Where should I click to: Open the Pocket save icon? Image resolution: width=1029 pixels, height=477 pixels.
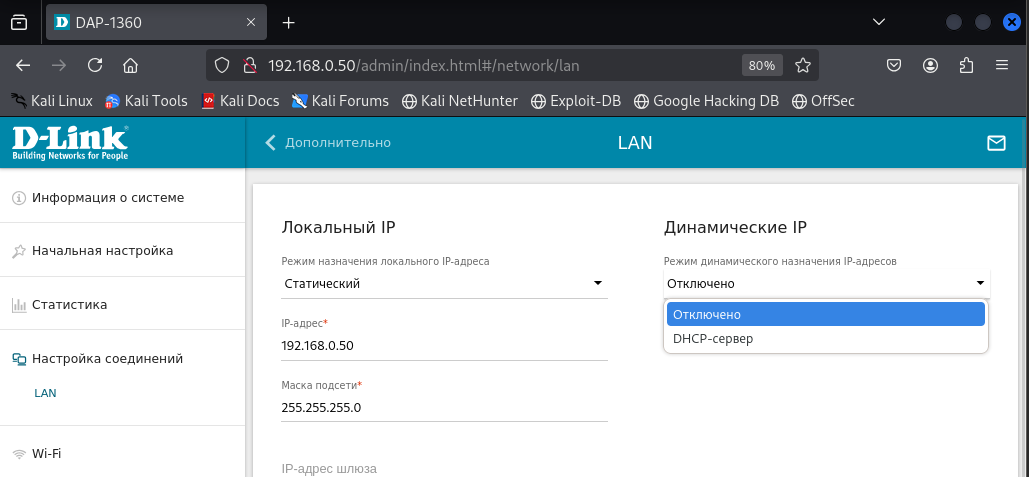point(894,65)
